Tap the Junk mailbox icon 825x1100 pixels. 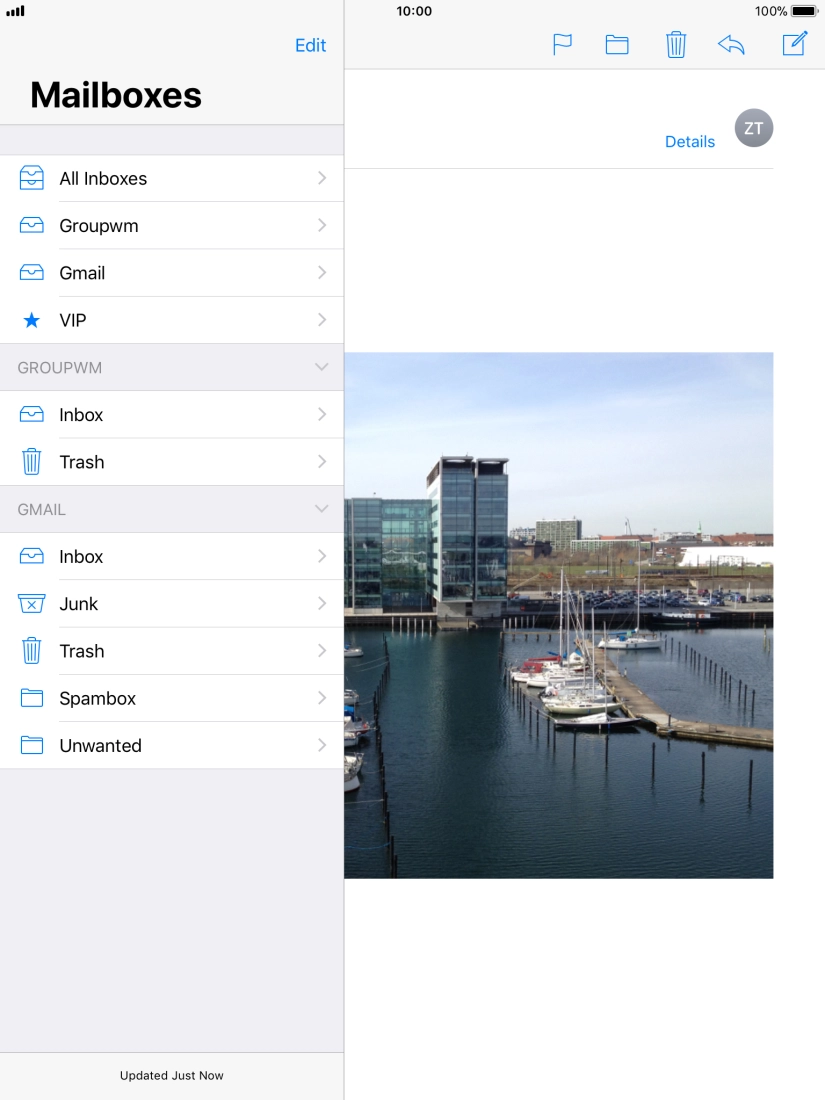32,604
